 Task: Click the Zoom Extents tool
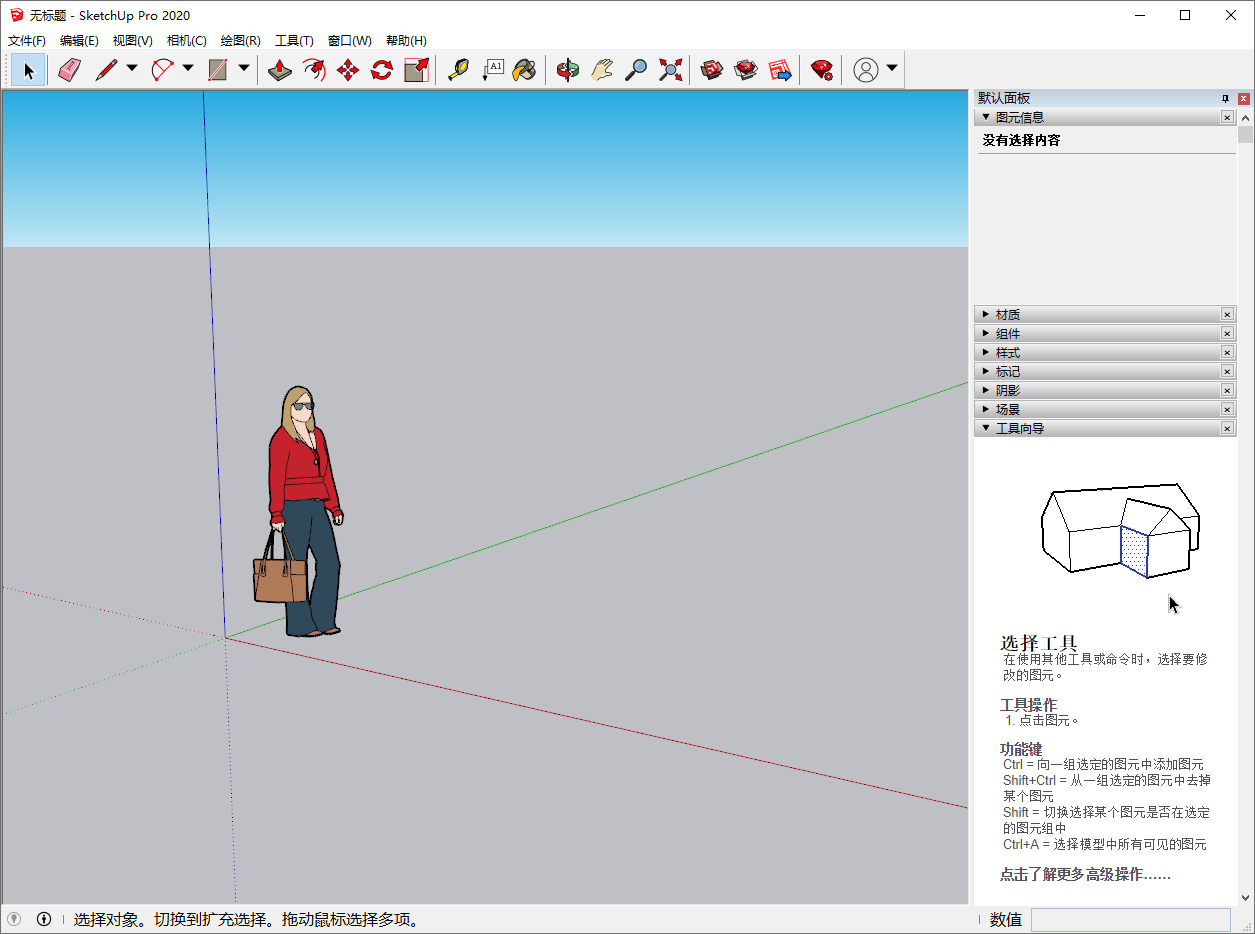click(x=671, y=70)
